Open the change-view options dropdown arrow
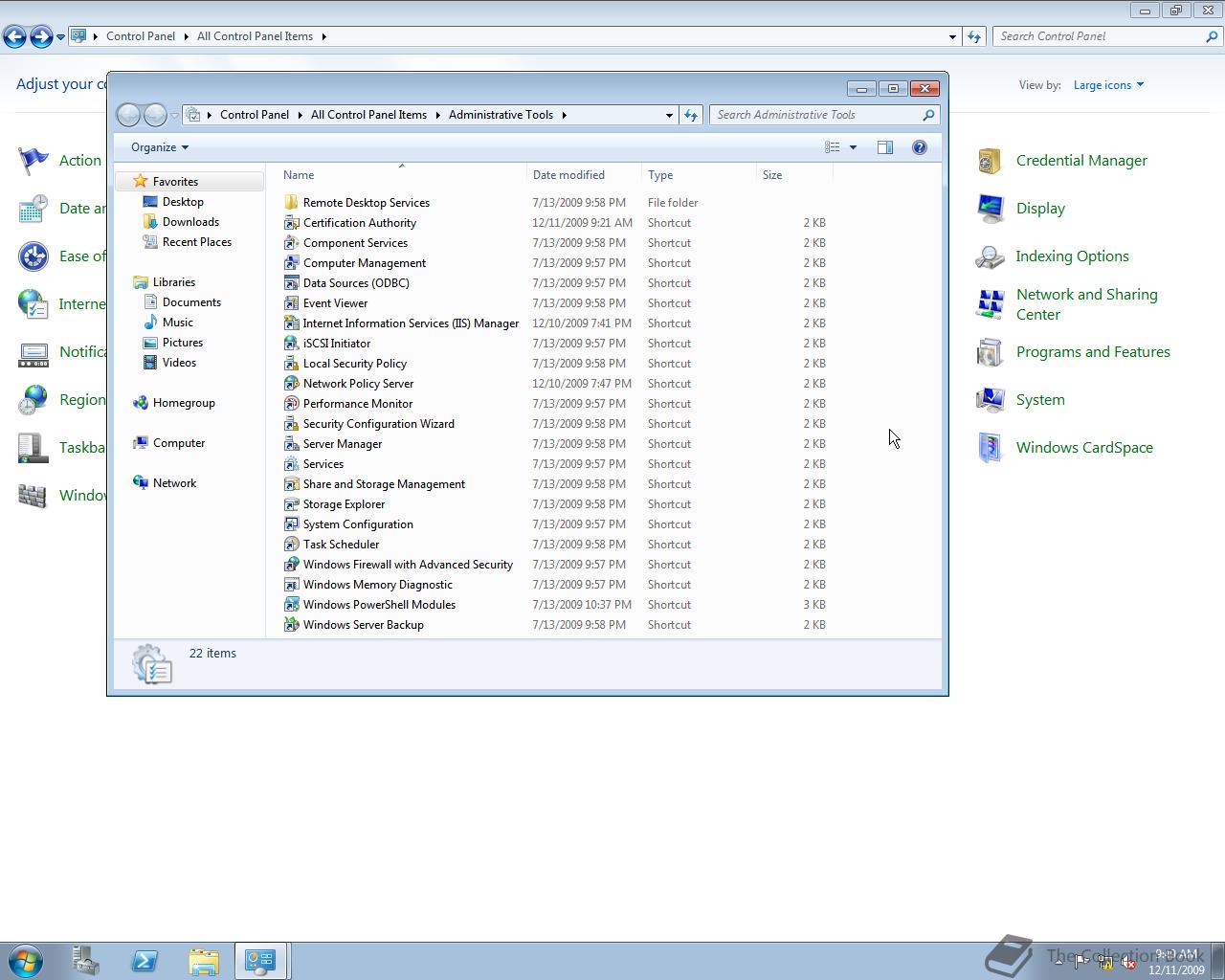This screenshot has width=1225, height=980. point(853,147)
